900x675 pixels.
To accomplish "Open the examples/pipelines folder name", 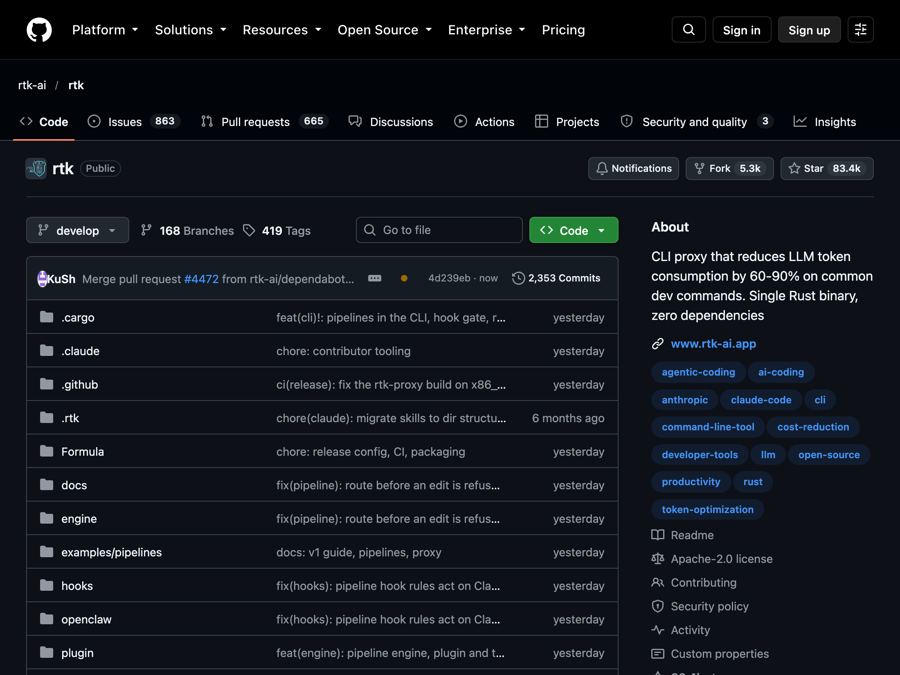I will [x=111, y=552].
